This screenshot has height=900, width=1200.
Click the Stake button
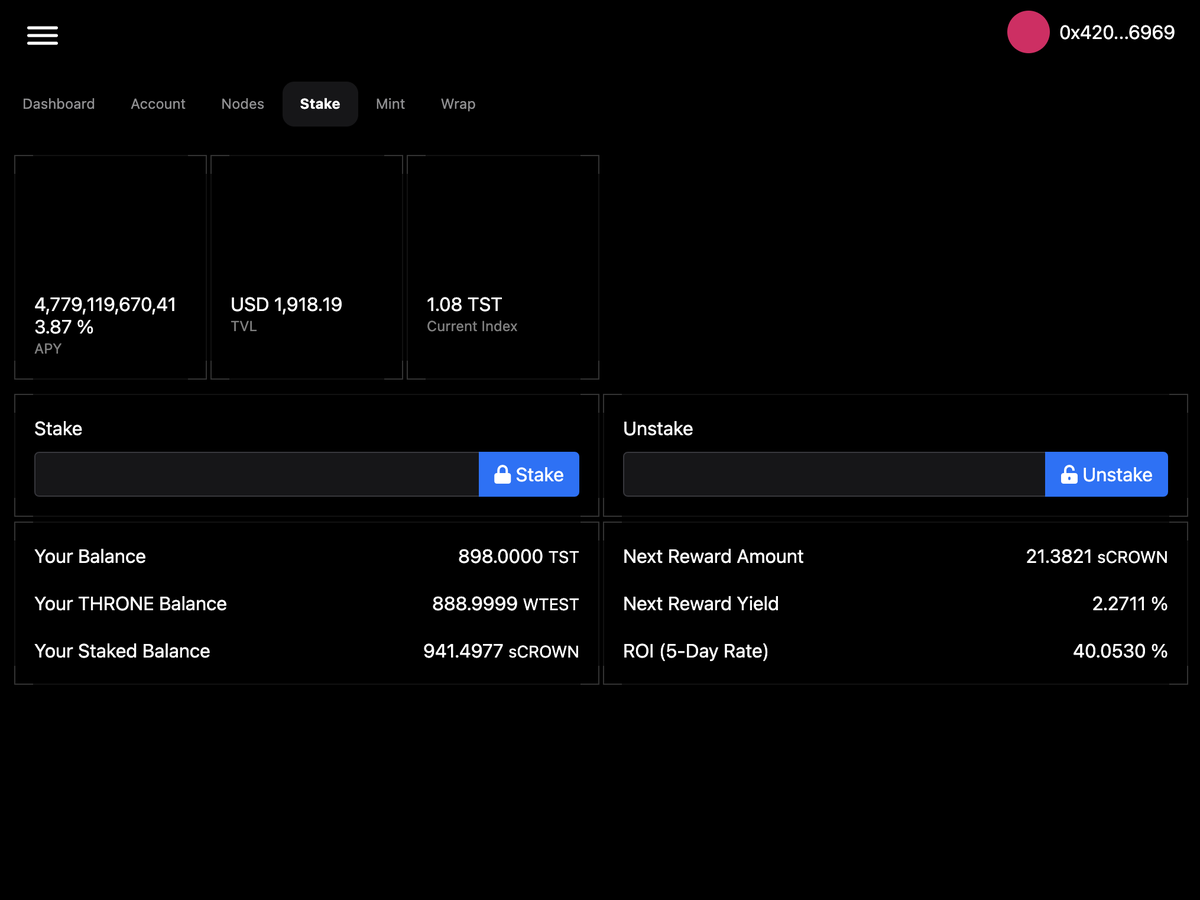pyautogui.click(x=529, y=473)
